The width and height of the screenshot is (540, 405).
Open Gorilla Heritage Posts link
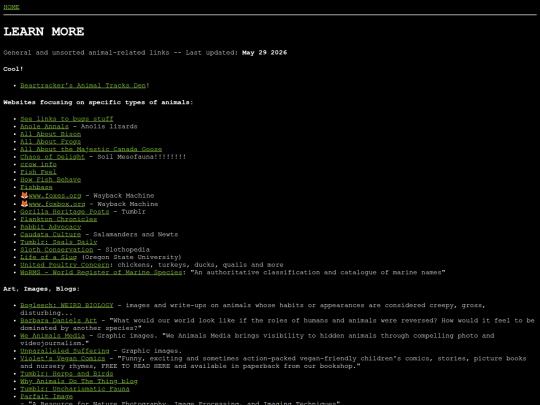64,211
